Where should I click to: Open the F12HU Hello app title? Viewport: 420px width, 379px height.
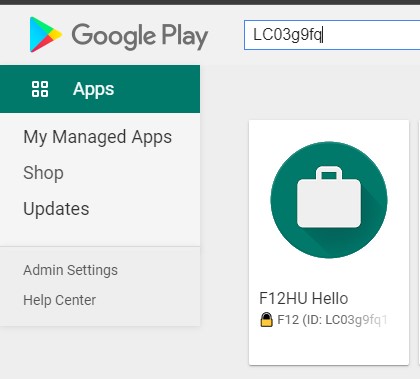pos(304,298)
